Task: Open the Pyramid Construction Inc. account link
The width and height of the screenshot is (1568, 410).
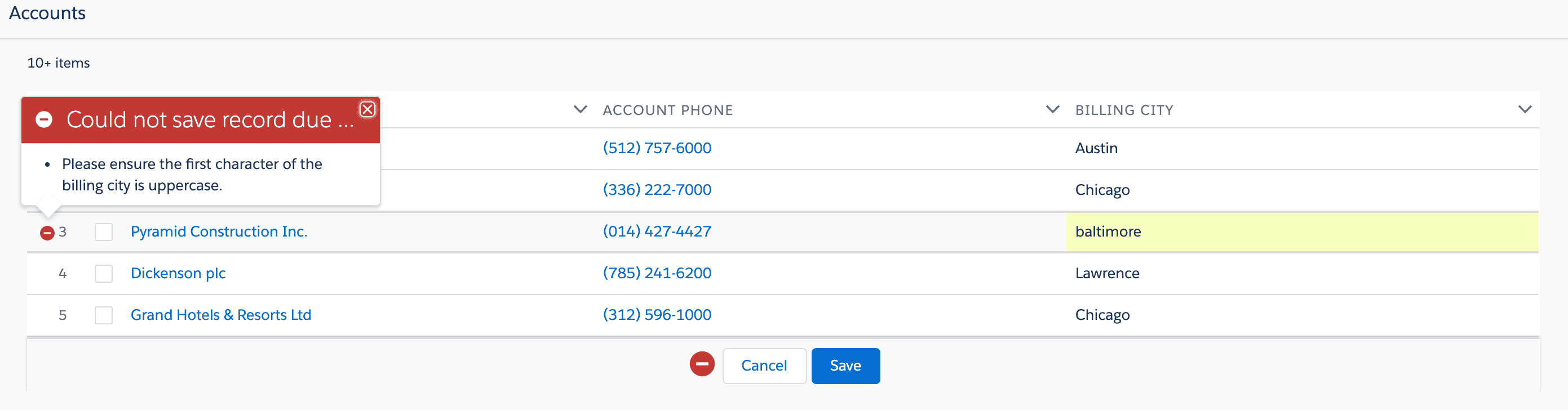Action: (219, 232)
